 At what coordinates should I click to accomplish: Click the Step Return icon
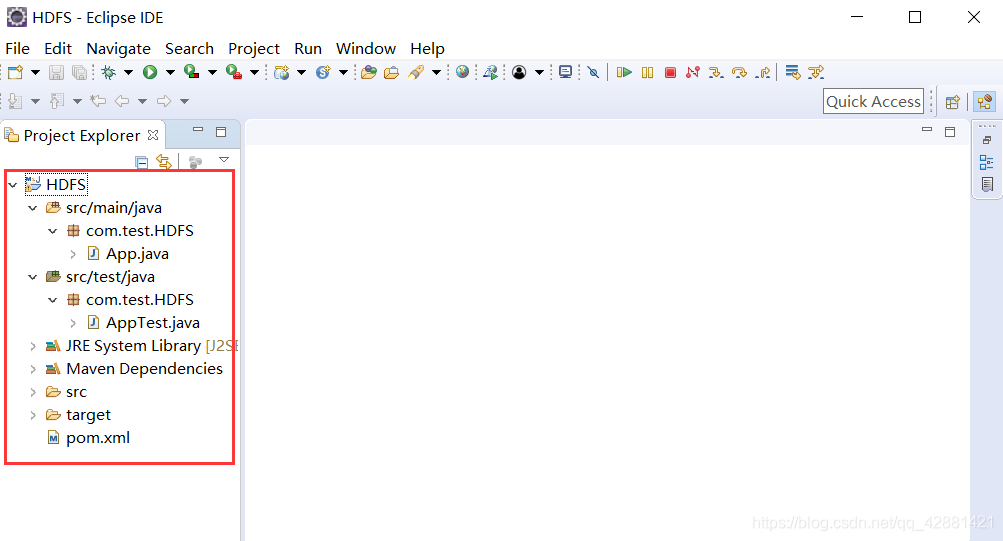coord(762,72)
